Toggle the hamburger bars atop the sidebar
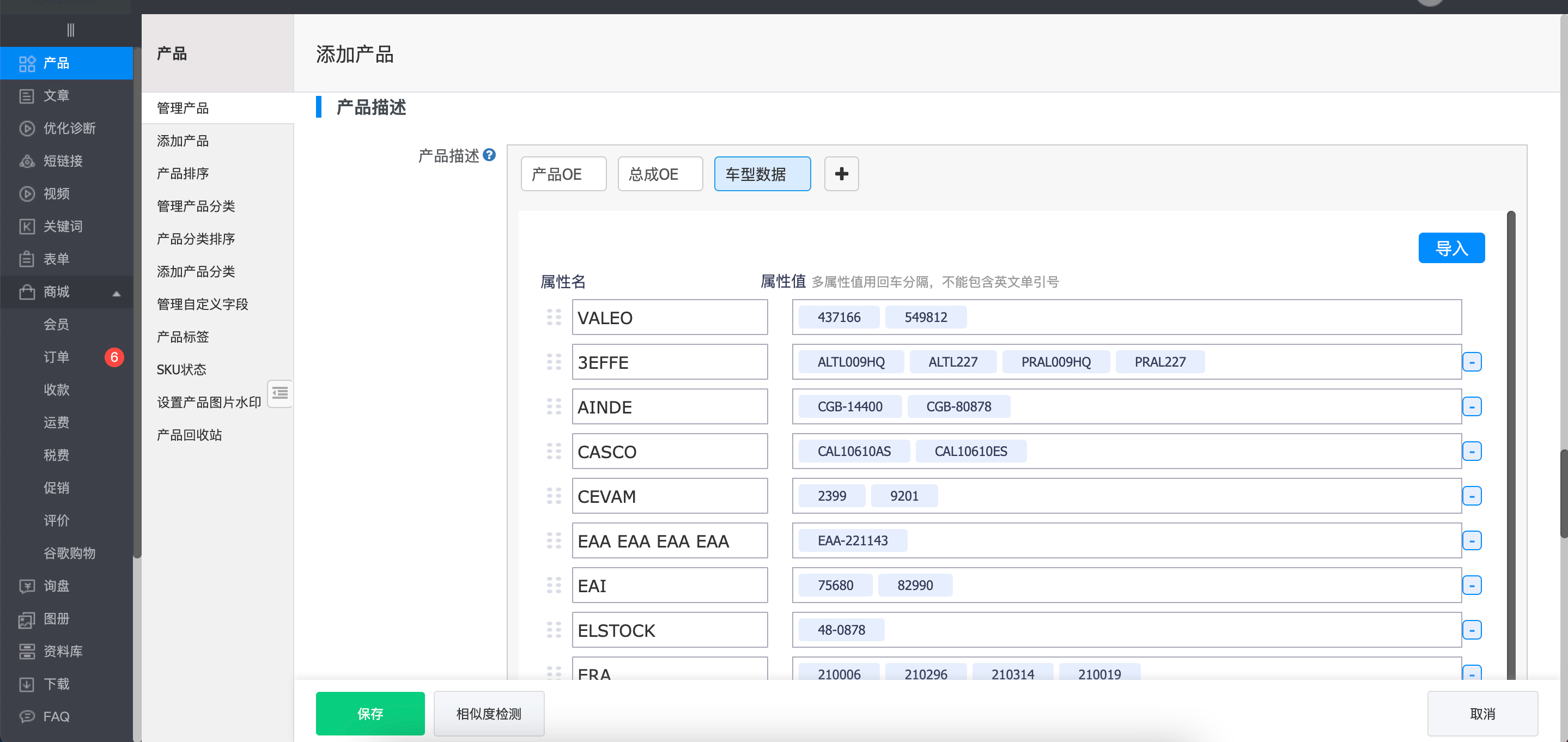The image size is (1568, 742). click(x=71, y=30)
